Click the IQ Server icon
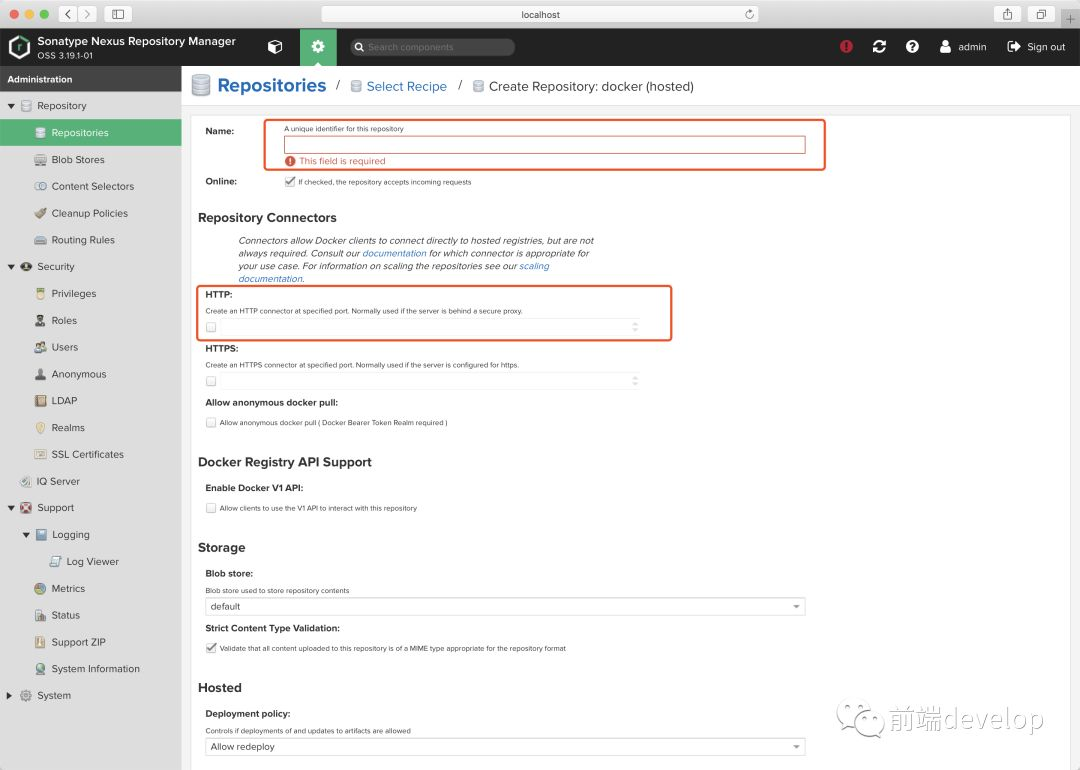This screenshot has height=770, width=1080. 25,481
